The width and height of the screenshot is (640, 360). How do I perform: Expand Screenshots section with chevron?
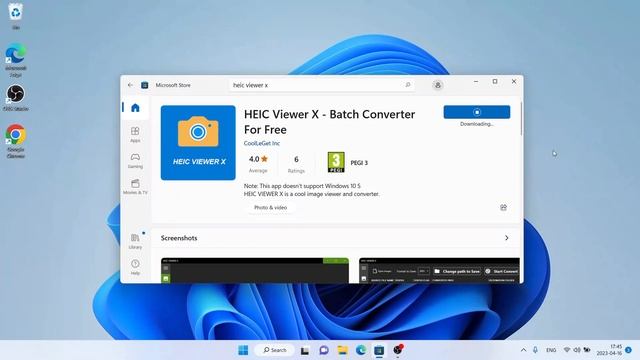click(x=507, y=238)
